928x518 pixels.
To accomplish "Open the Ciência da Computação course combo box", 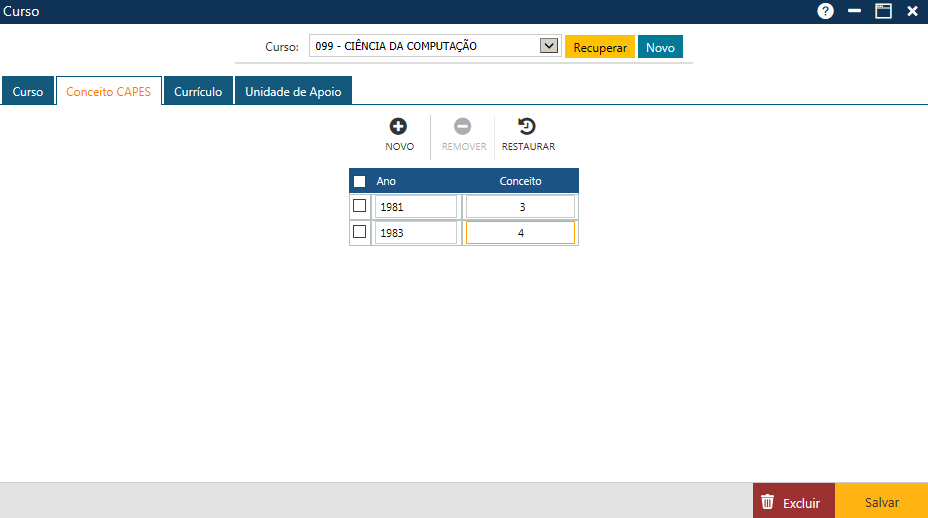I will (x=425, y=46).
